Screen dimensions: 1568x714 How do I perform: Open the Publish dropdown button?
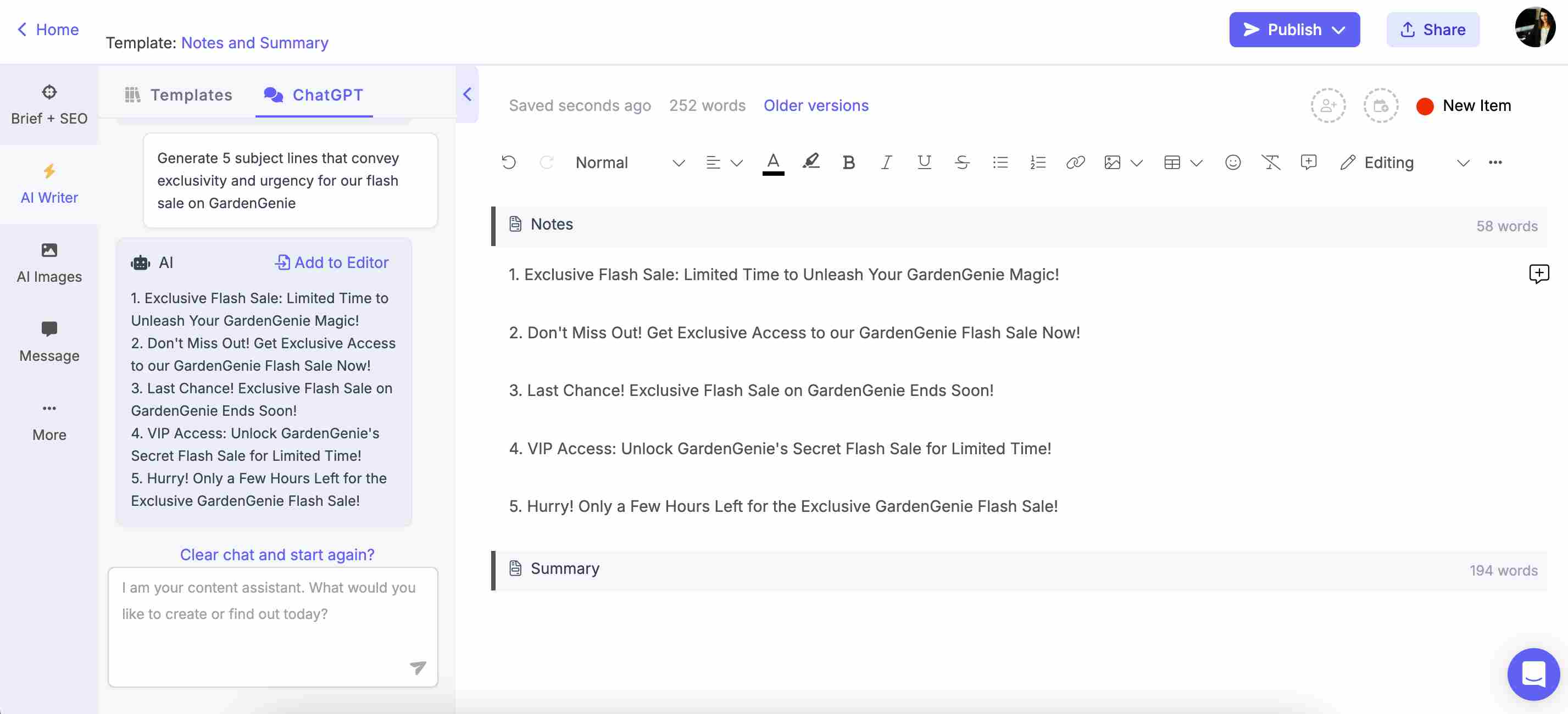click(1294, 29)
